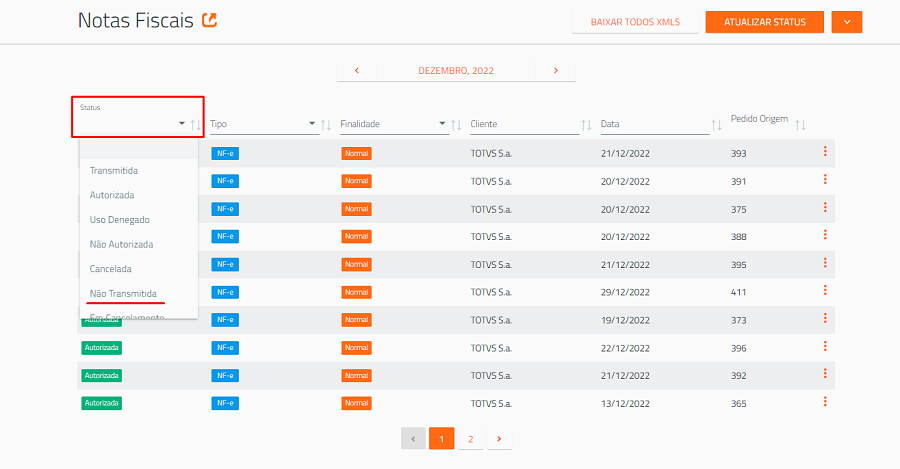The height and width of the screenshot is (469, 900).
Task: Open more options for order 365 row
Action: click(x=825, y=401)
